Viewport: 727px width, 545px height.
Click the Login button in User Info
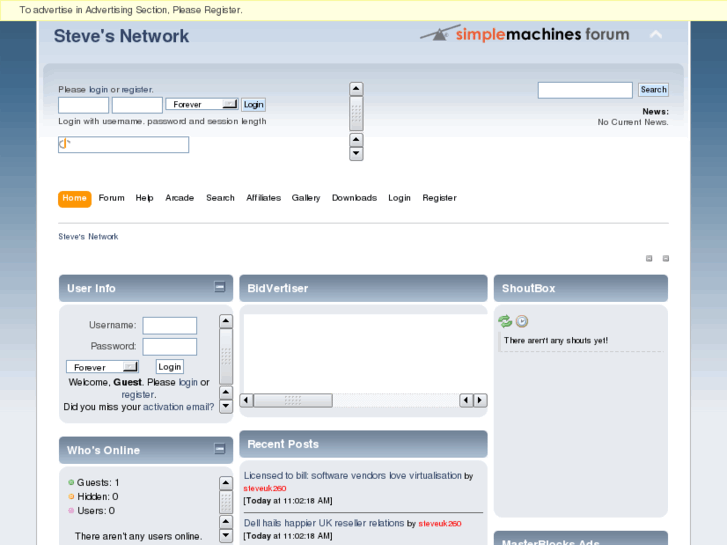tap(170, 367)
